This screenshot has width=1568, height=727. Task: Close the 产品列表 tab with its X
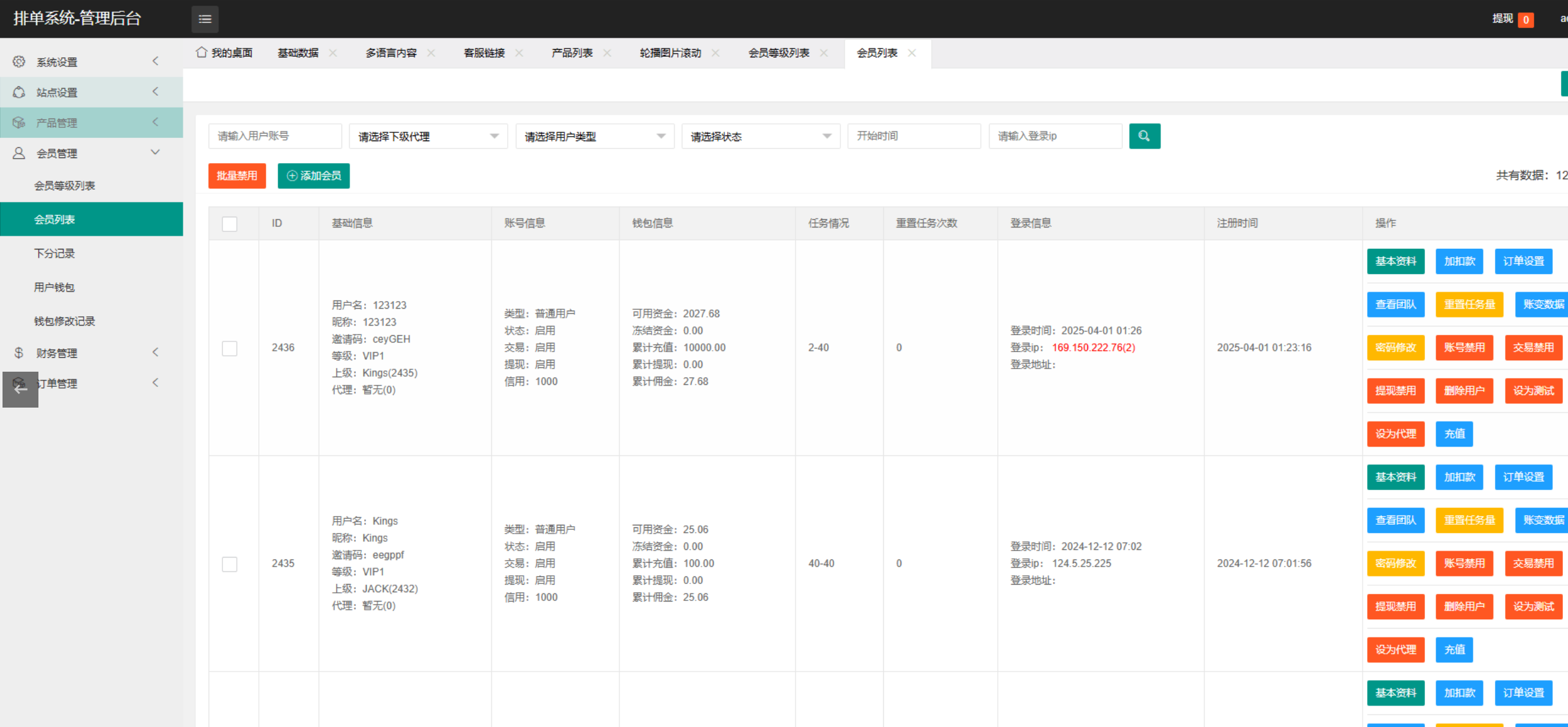[607, 53]
